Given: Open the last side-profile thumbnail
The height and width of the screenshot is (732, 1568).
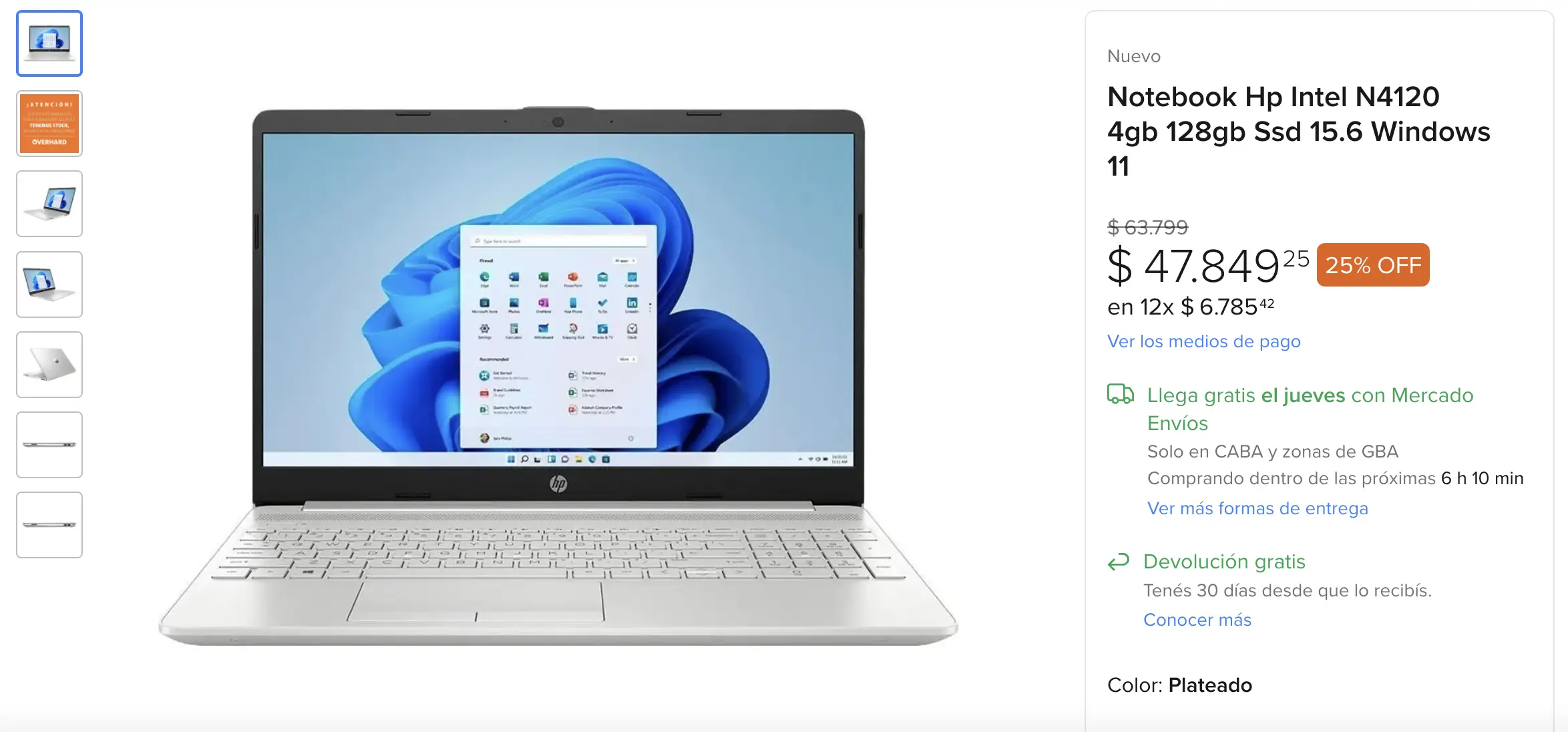Looking at the screenshot, I should pos(49,525).
